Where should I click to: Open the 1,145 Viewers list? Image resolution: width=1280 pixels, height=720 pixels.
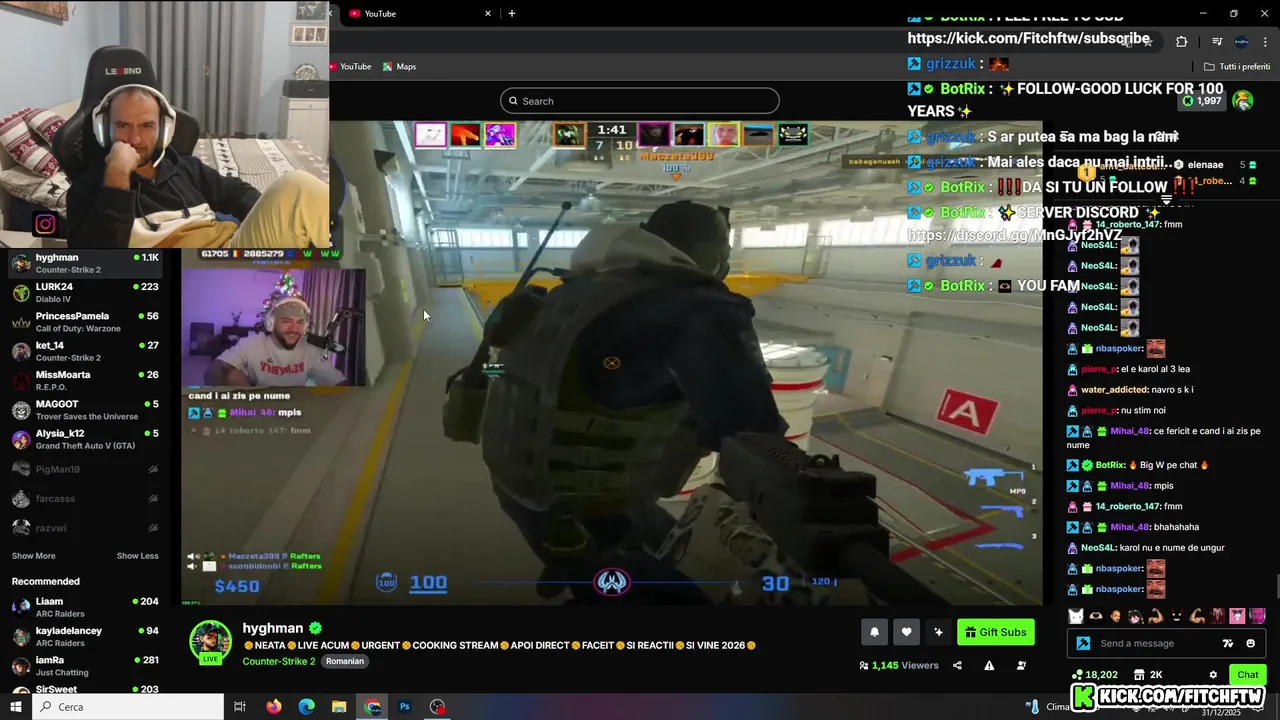(899, 665)
